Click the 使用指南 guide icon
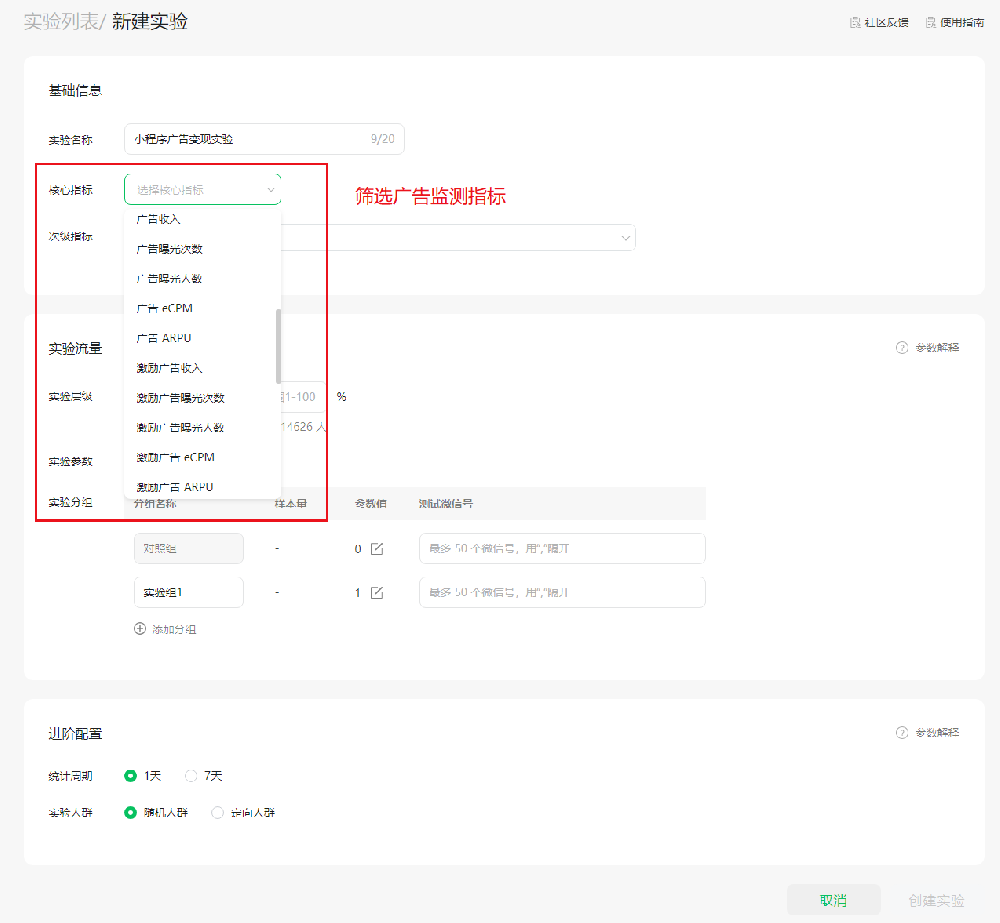Image resolution: width=1000 pixels, height=923 pixels. [930, 22]
